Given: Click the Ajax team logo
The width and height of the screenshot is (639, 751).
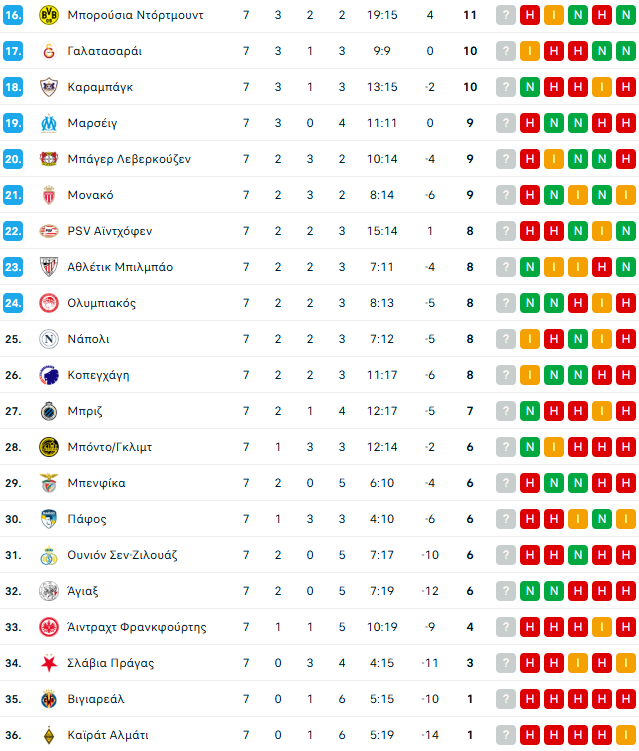Looking at the screenshot, I should (x=48, y=591).
